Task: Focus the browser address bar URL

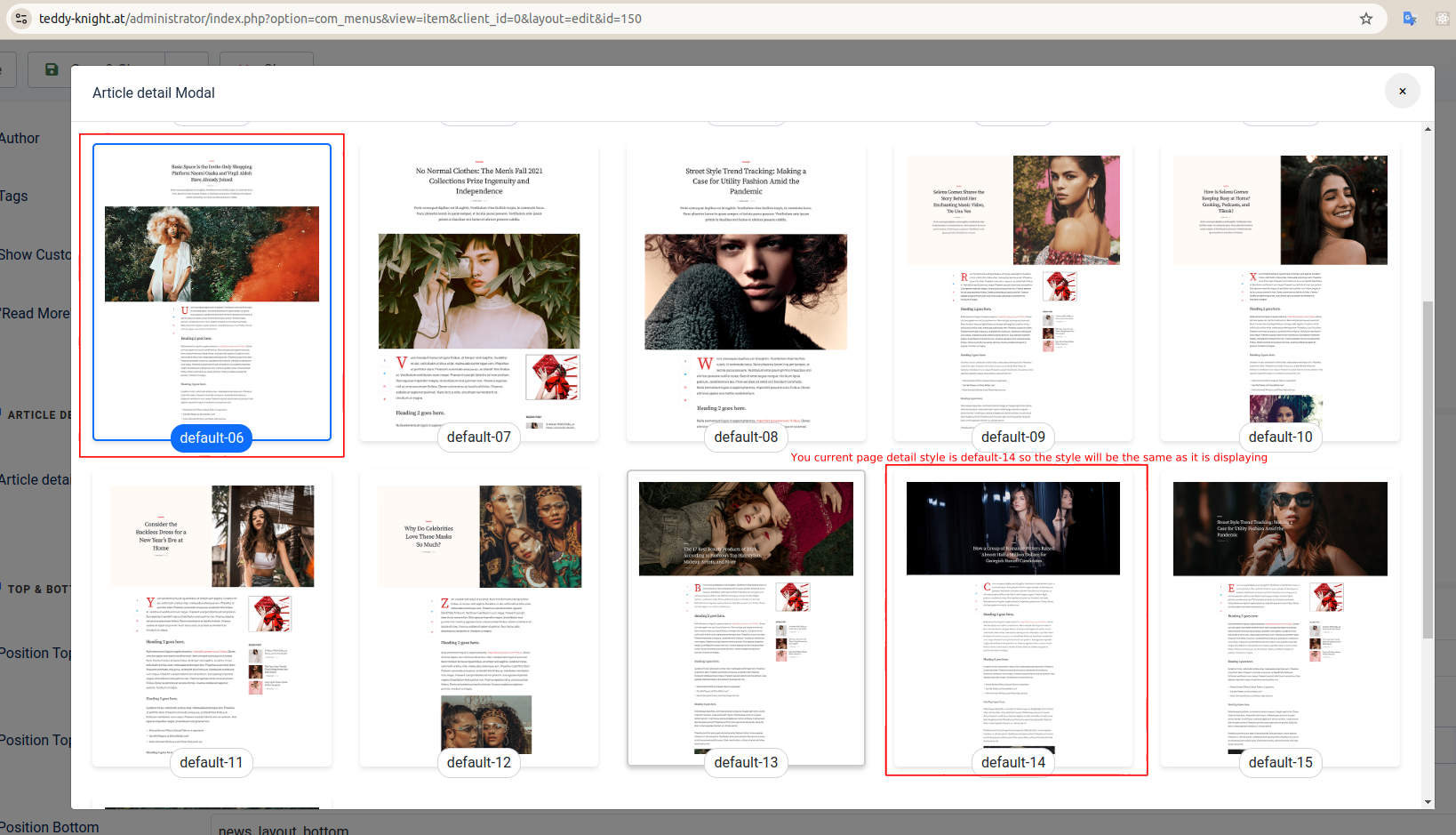Action: [x=340, y=19]
